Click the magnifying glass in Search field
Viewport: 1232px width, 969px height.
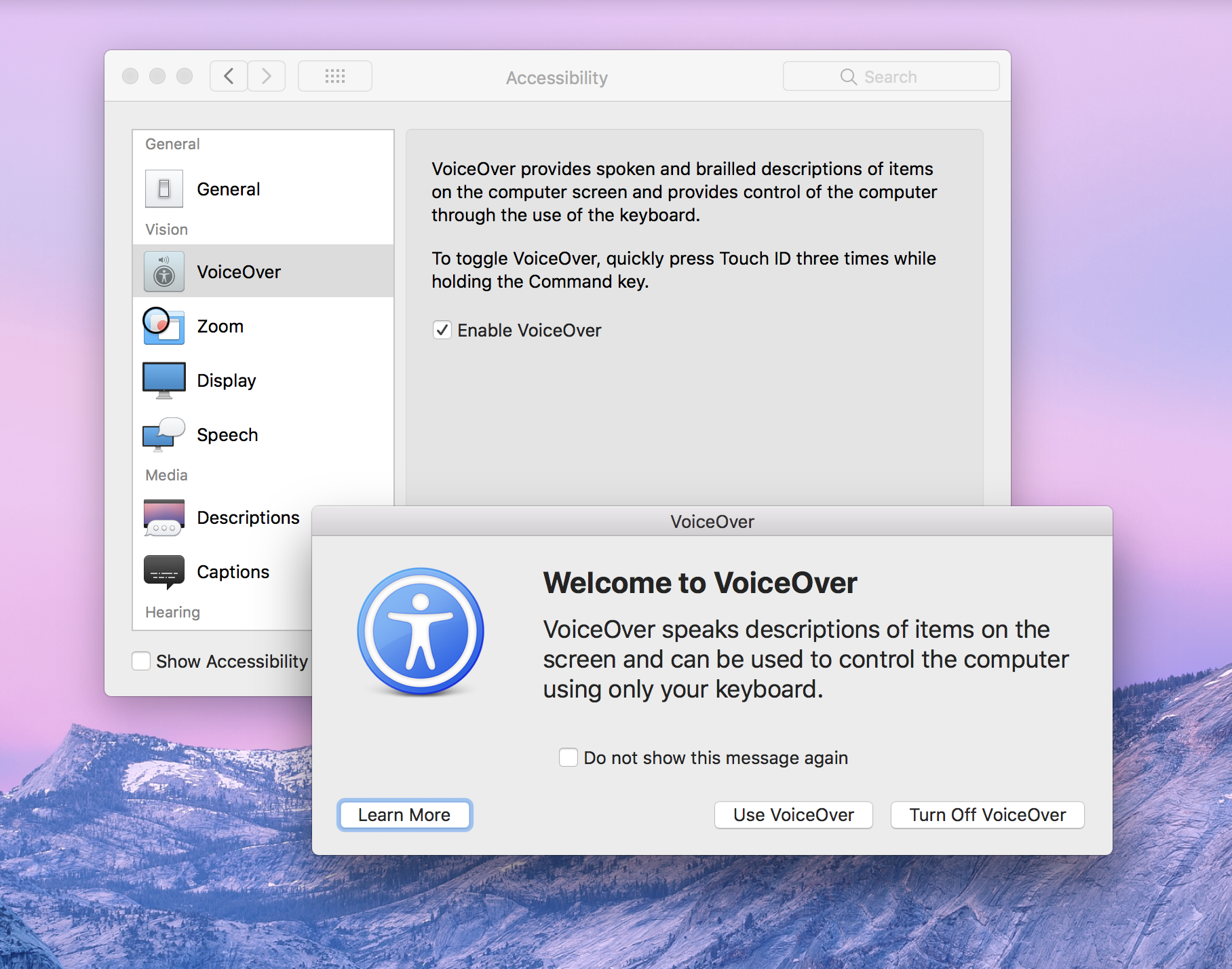[x=848, y=77]
